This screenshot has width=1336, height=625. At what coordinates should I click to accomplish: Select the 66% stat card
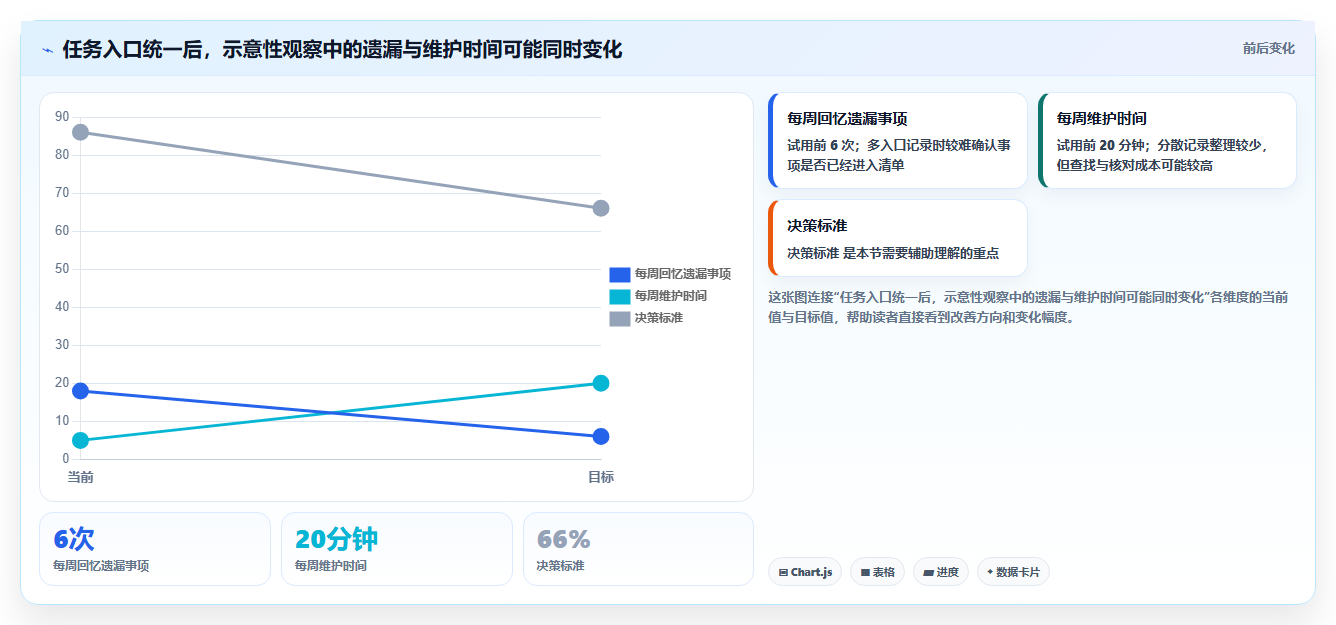638,549
